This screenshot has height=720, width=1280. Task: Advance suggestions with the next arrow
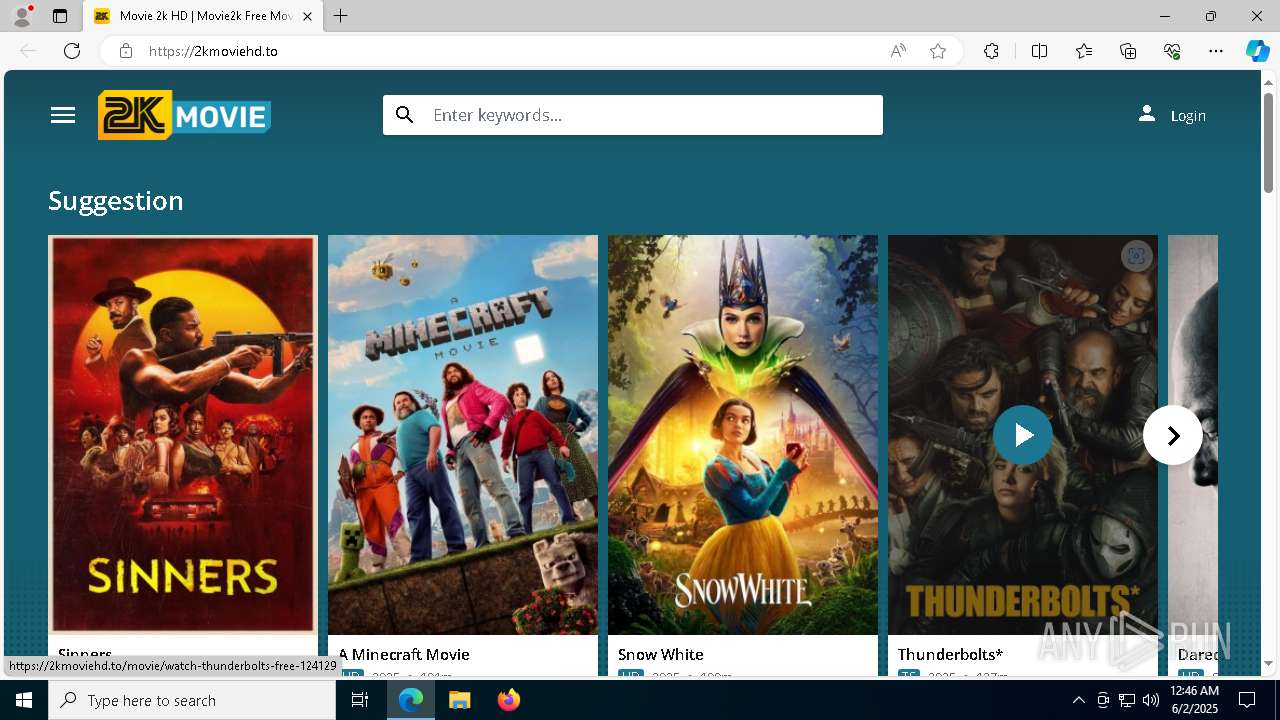(1172, 435)
